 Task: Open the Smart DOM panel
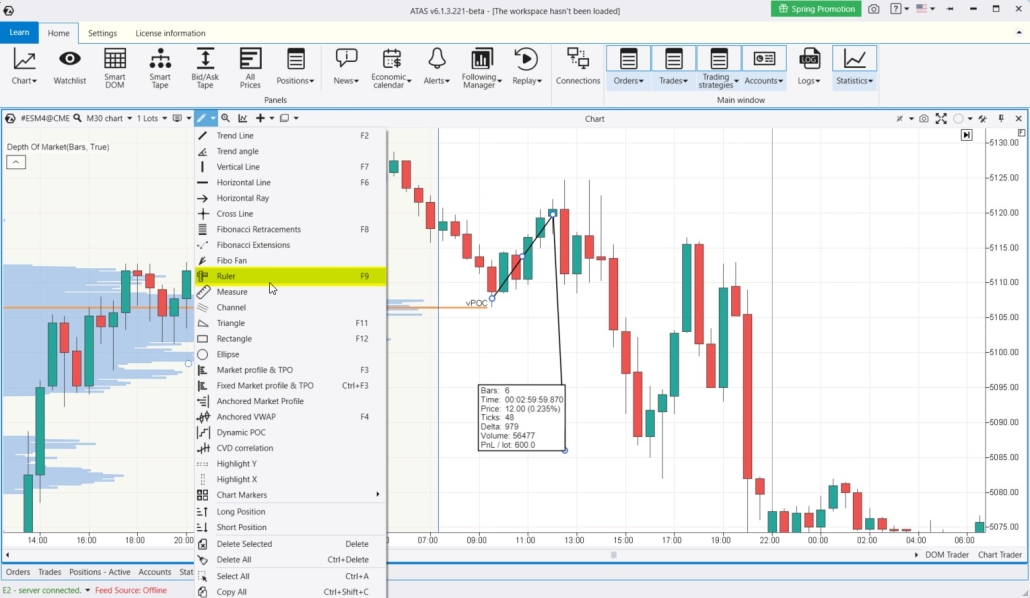(x=115, y=67)
